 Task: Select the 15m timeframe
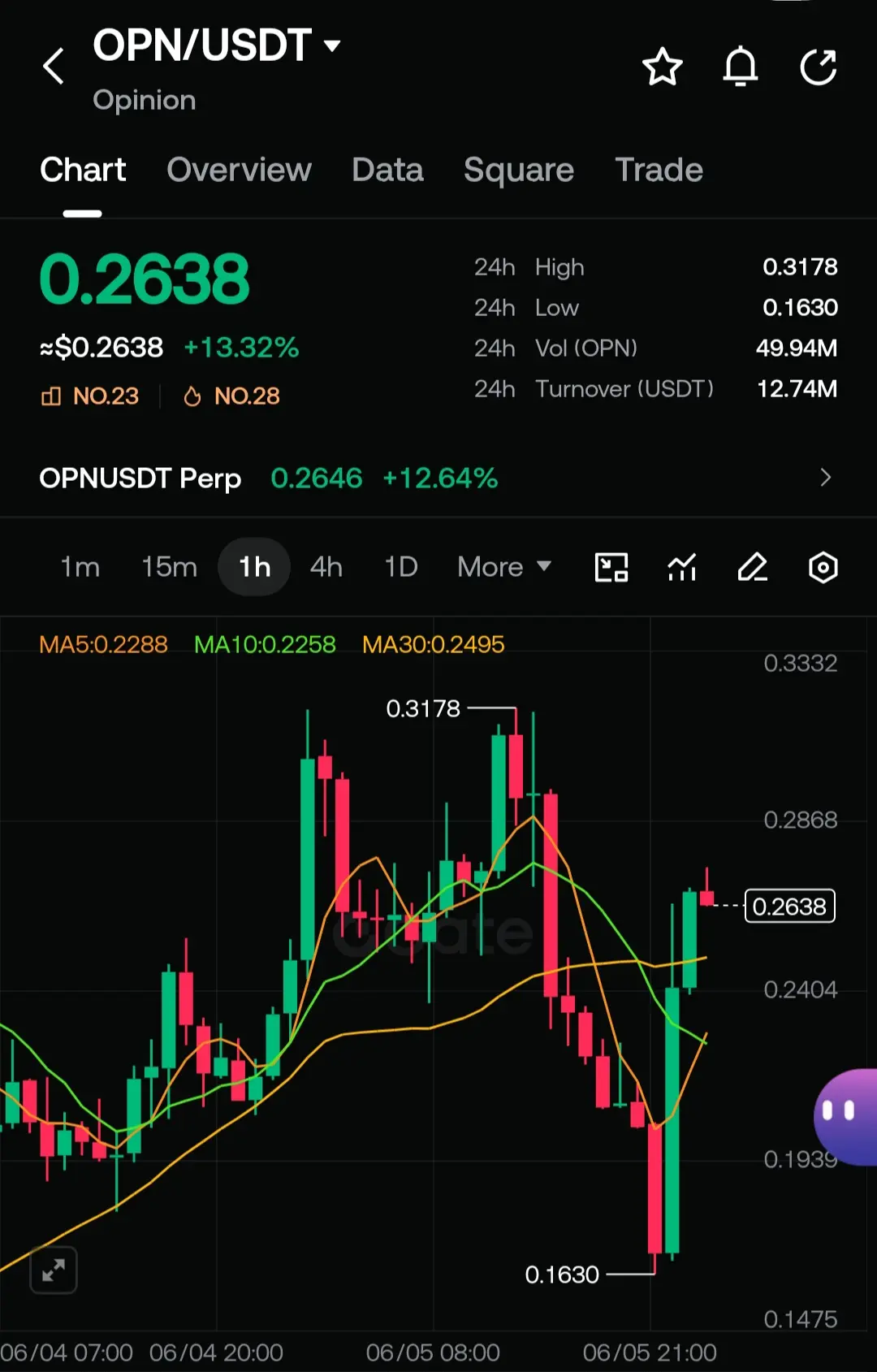click(169, 567)
